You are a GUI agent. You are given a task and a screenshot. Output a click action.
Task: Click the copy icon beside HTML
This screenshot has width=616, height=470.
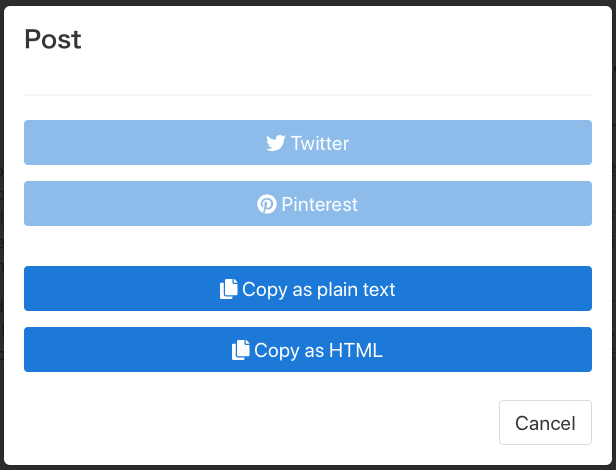point(240,350)
